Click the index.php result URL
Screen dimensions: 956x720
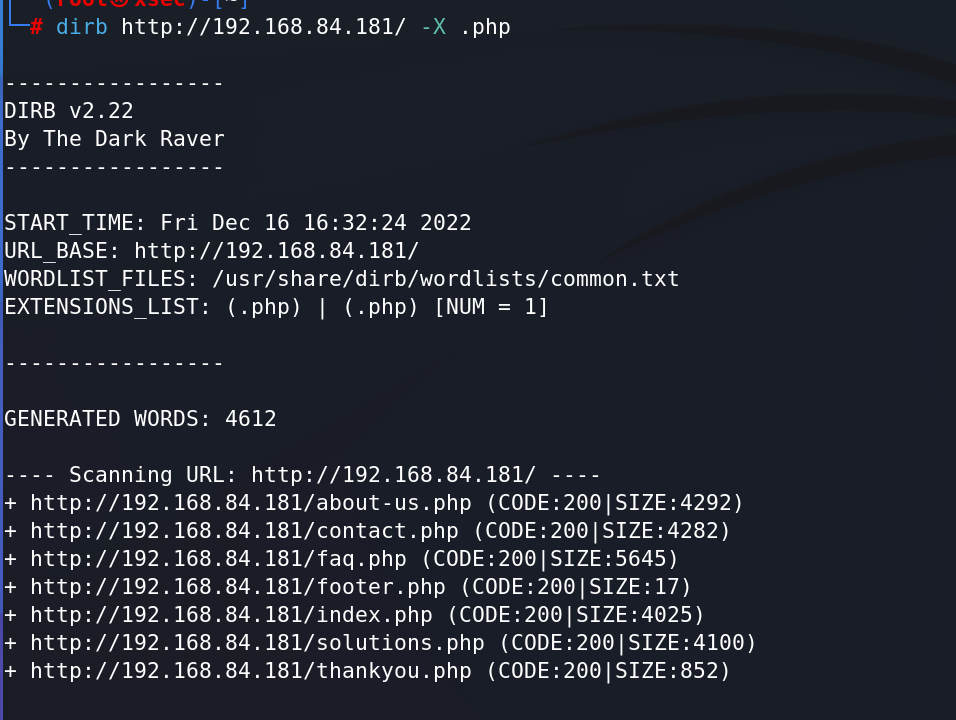[x=231, y=615]
